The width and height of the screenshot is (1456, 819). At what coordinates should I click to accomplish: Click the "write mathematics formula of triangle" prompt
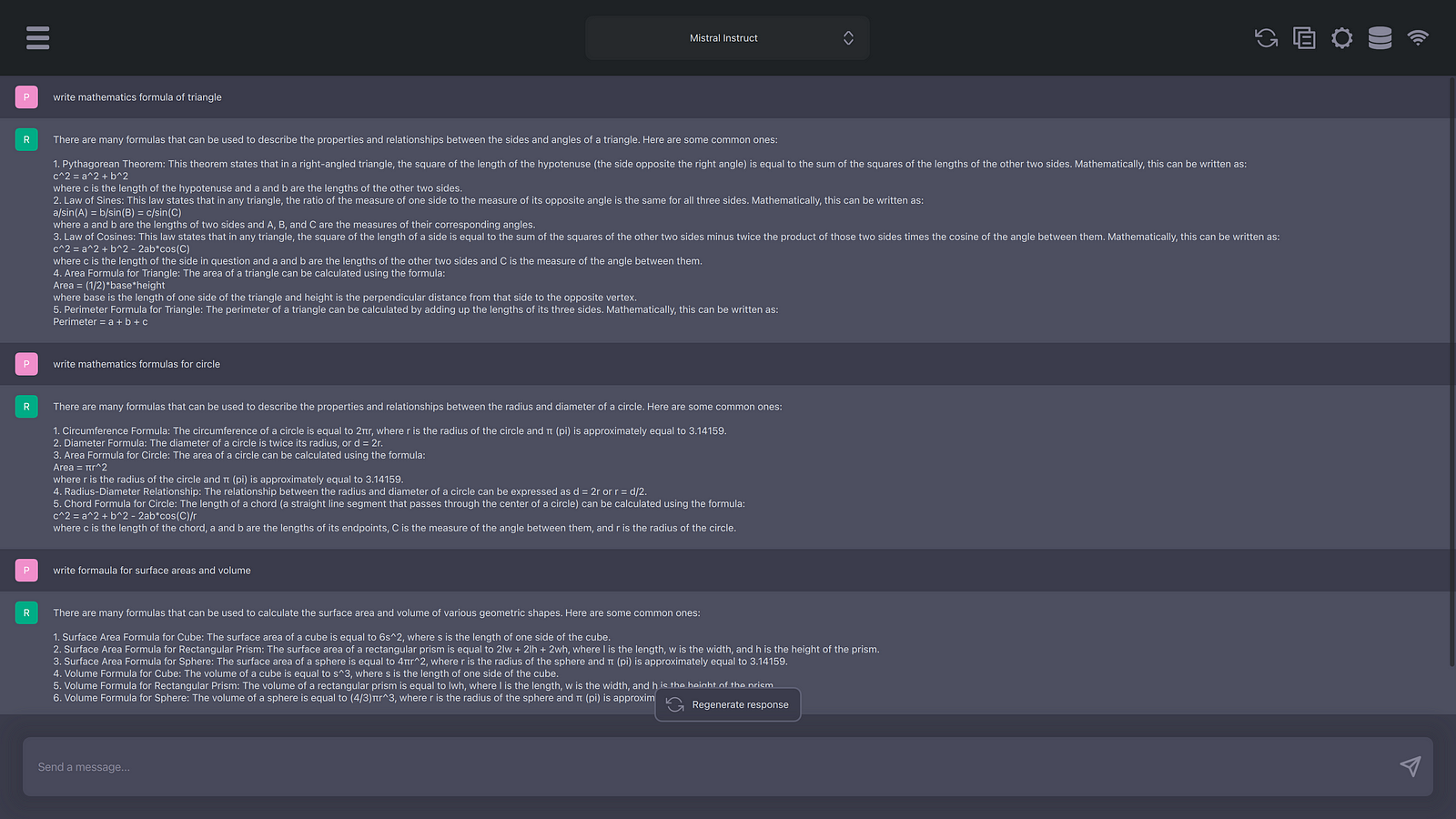click(x=137, y=97)
